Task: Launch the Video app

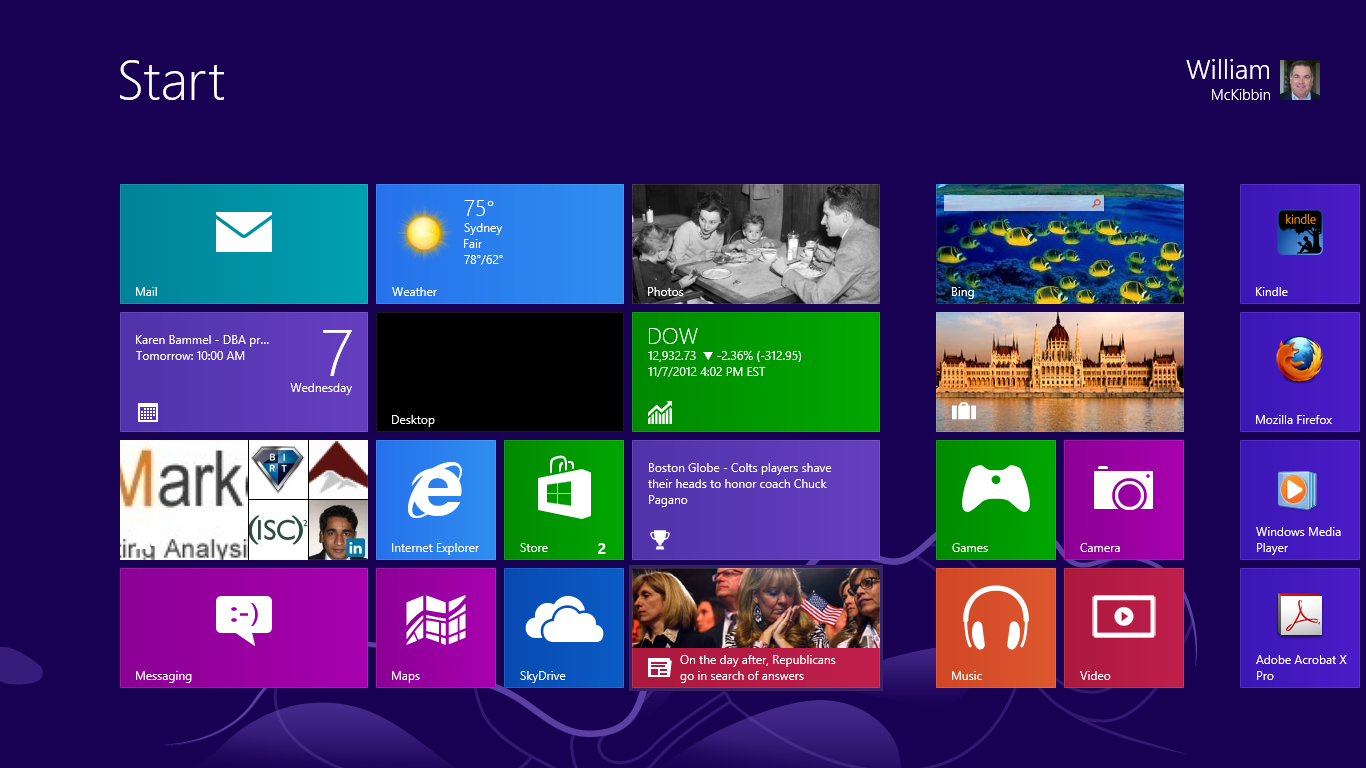Action: pos(1123,627)
